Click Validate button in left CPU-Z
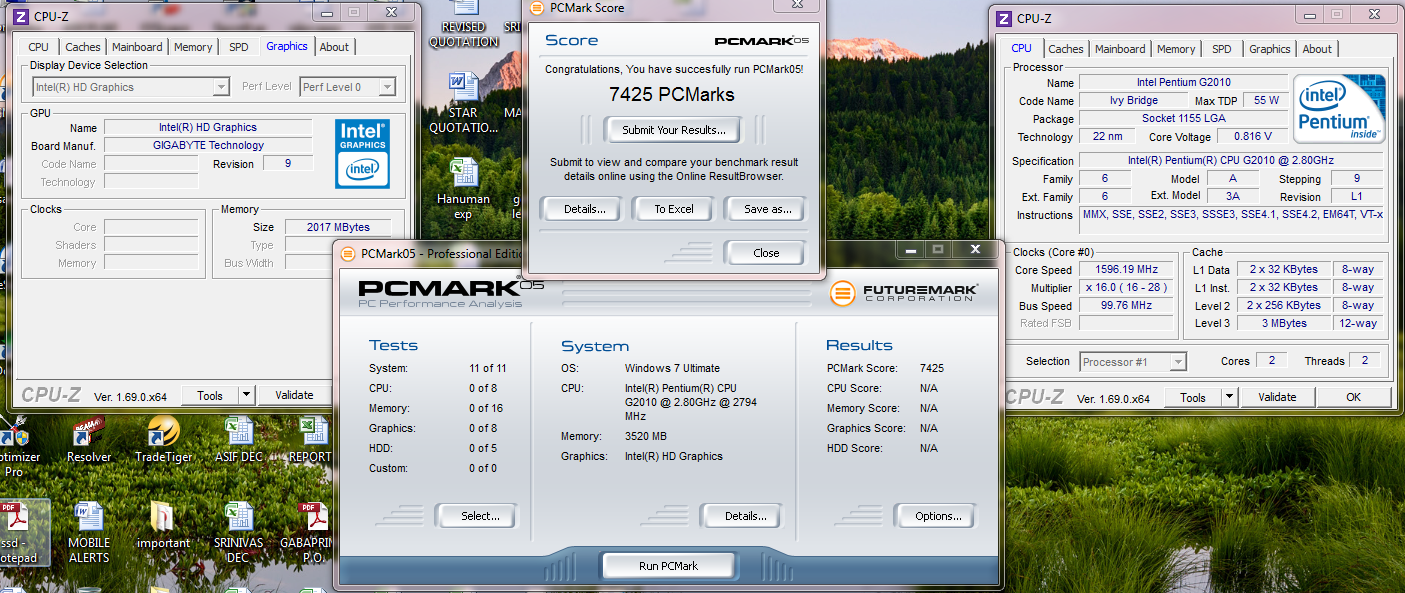1405x593 pixels. pyautogui.click(x=294, y=395)
